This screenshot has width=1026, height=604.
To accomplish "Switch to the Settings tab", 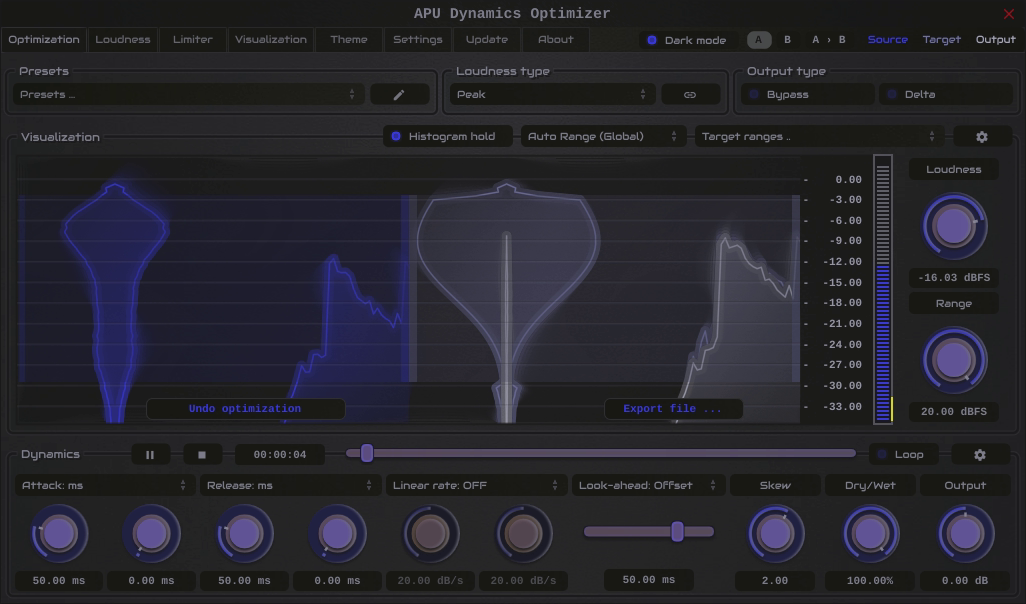I will click(417, 40).
